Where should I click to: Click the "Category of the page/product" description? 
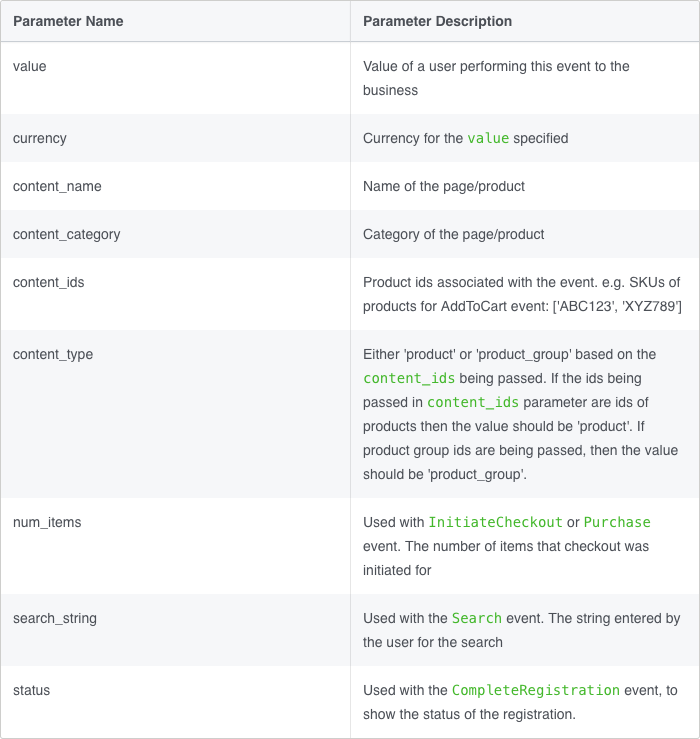[454, 234]
